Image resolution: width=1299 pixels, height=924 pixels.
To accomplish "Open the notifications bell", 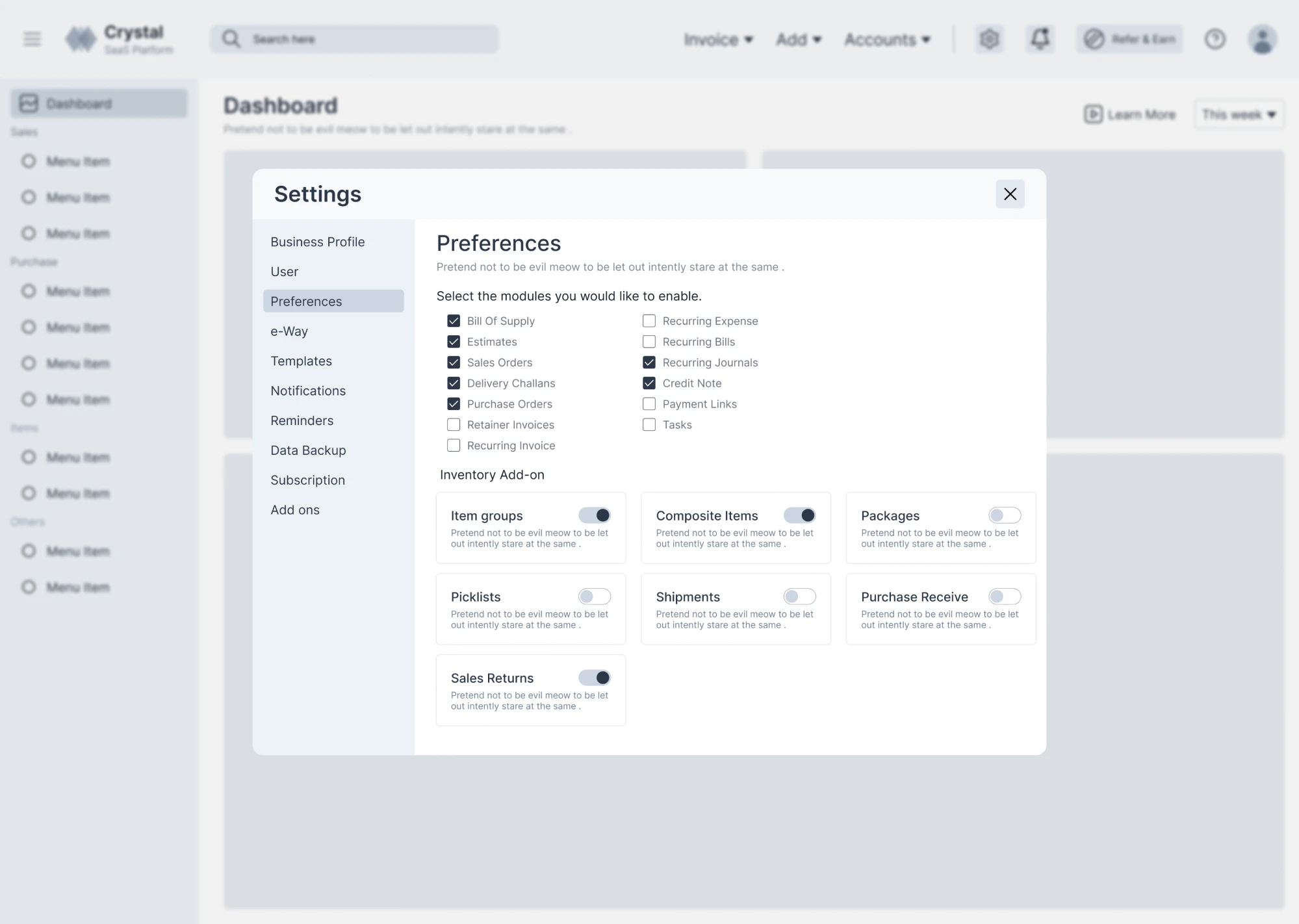I will point(1039,39).
